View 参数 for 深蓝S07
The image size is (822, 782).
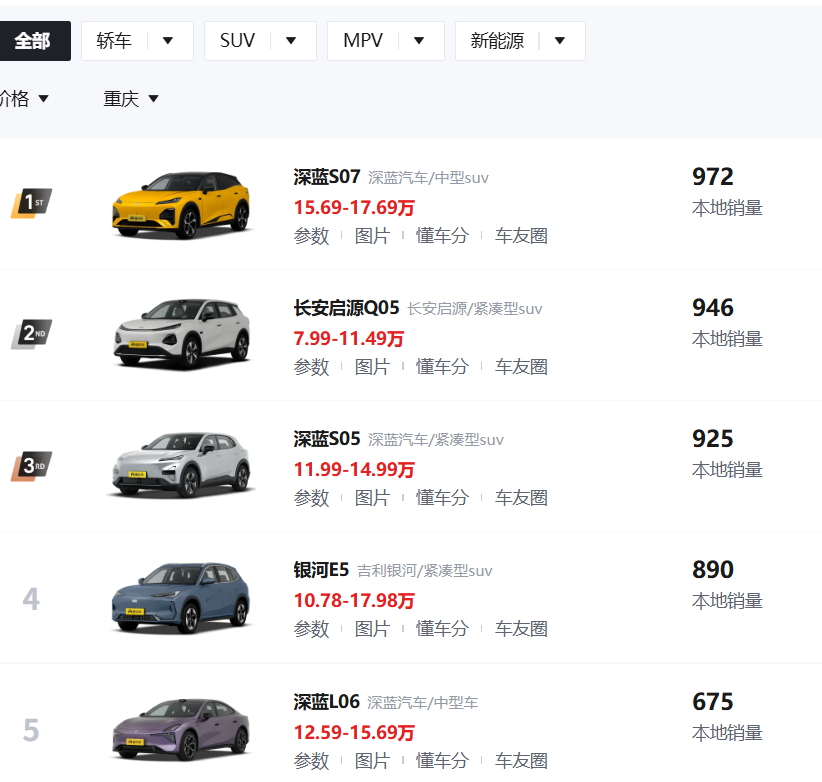[x=311, y=236]
